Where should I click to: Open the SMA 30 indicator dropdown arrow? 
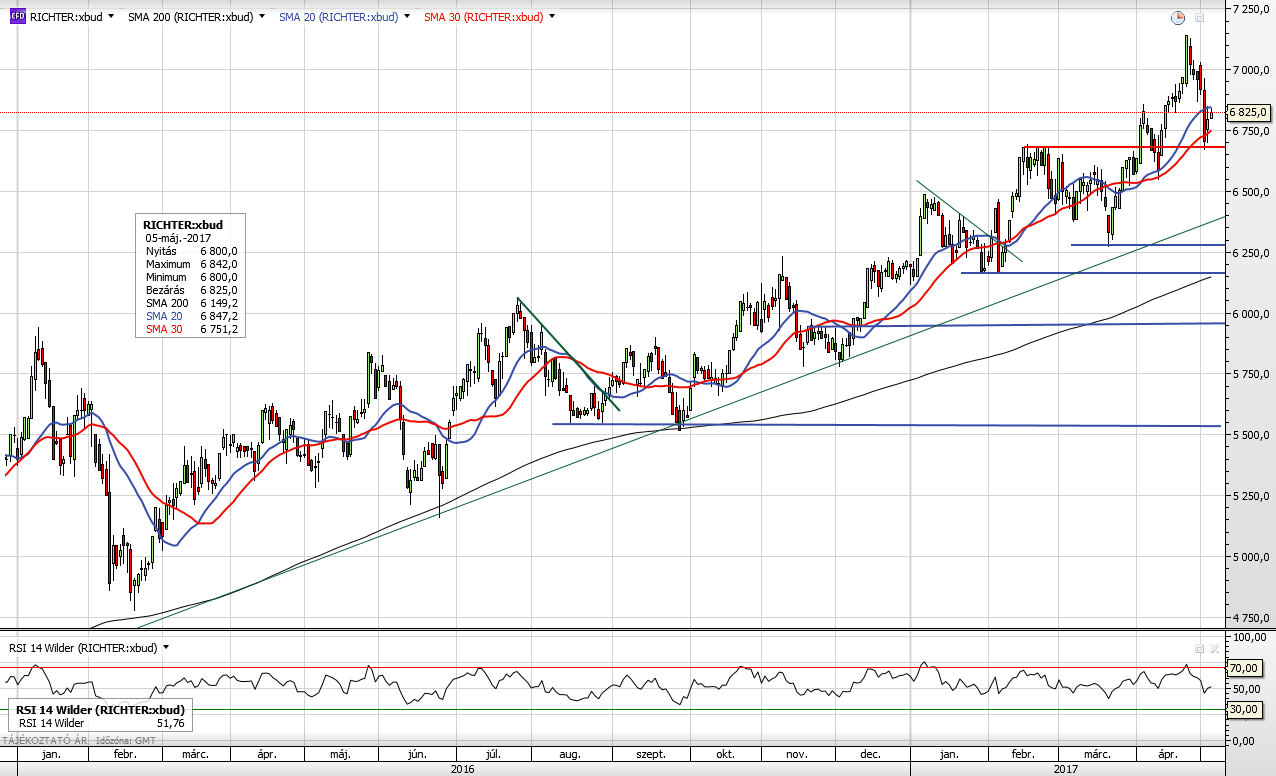[x=552, y=17]
